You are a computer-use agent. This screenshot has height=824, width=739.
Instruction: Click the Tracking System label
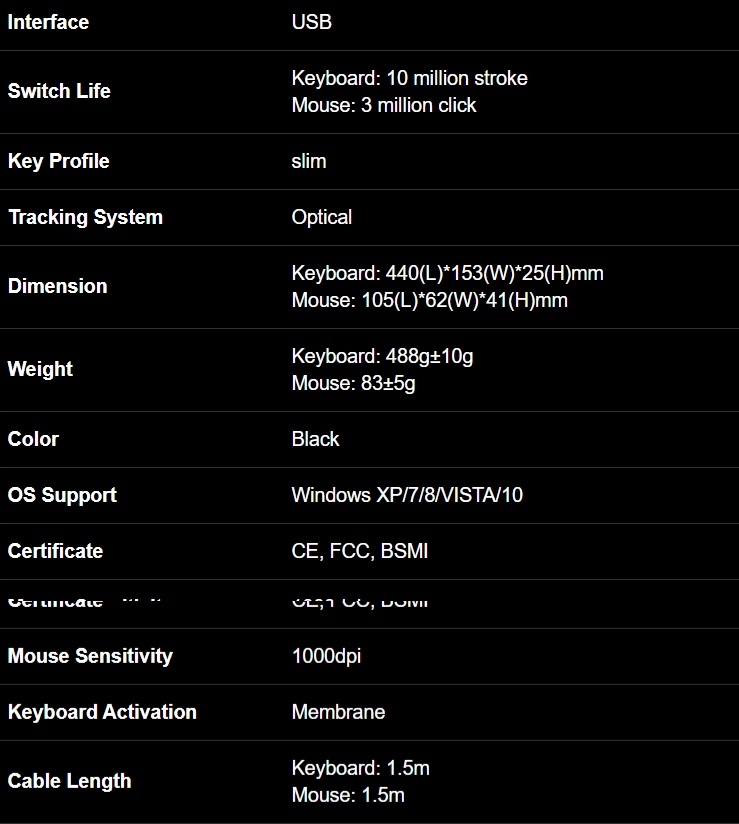point(85,217)
